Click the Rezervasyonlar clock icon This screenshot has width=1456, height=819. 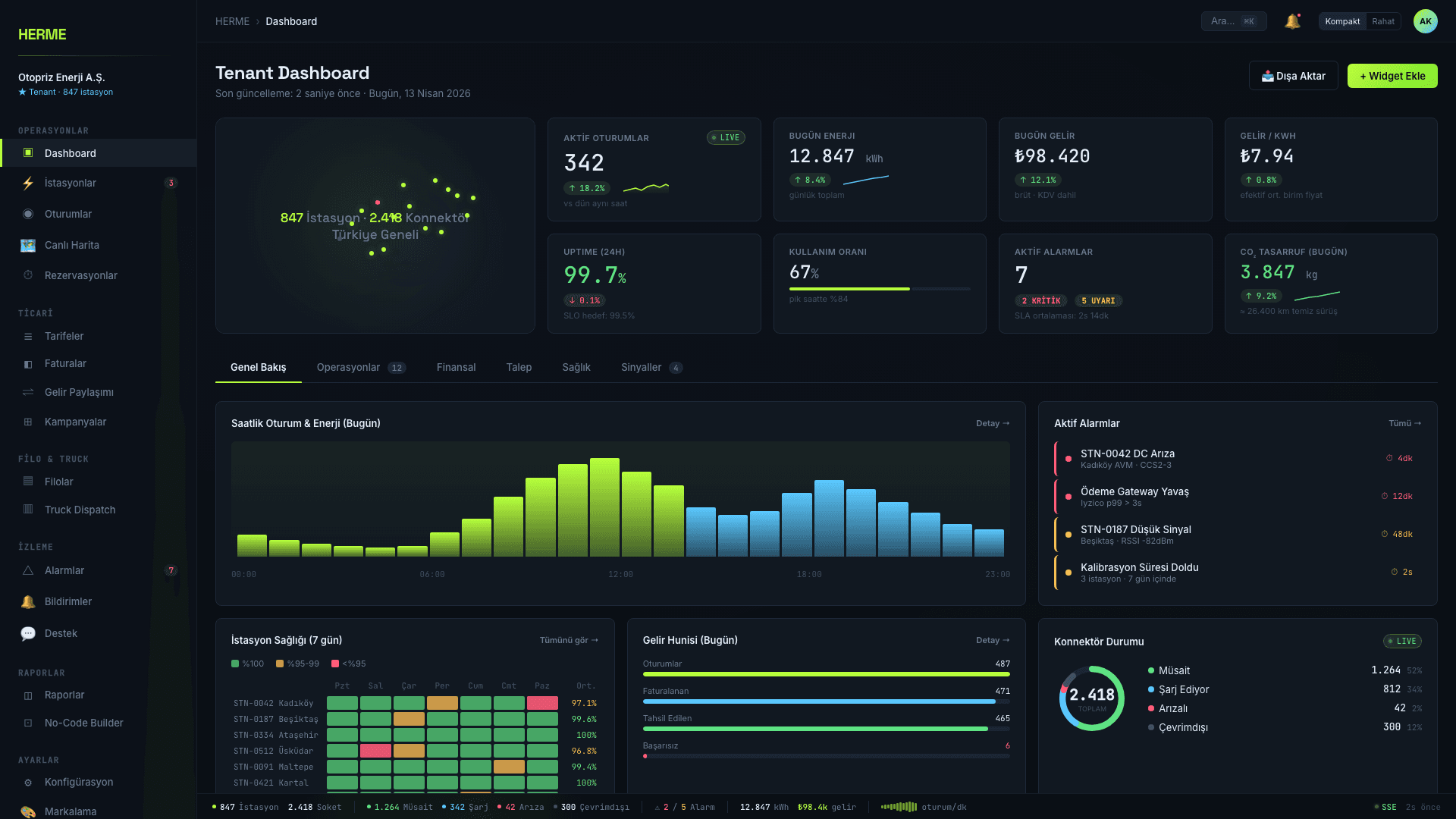pyautogui.click(x=28, y=275)
